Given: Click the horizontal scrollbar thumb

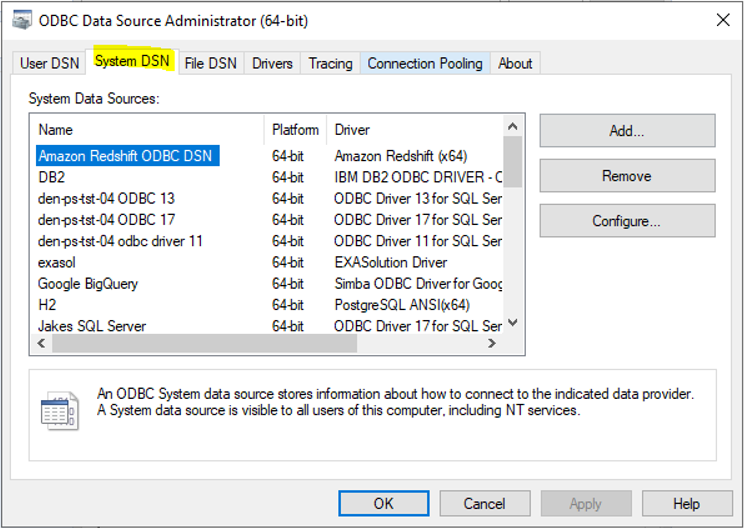Looking at the screenshot, I should 204,343.
